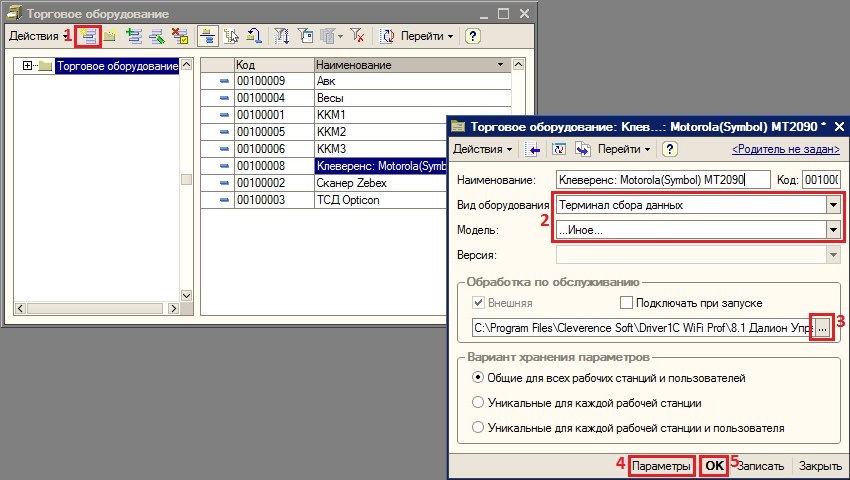The image size is (850, 480).
Task: Click the Add new item toolbar icon
Action: [x=88, y=36]
